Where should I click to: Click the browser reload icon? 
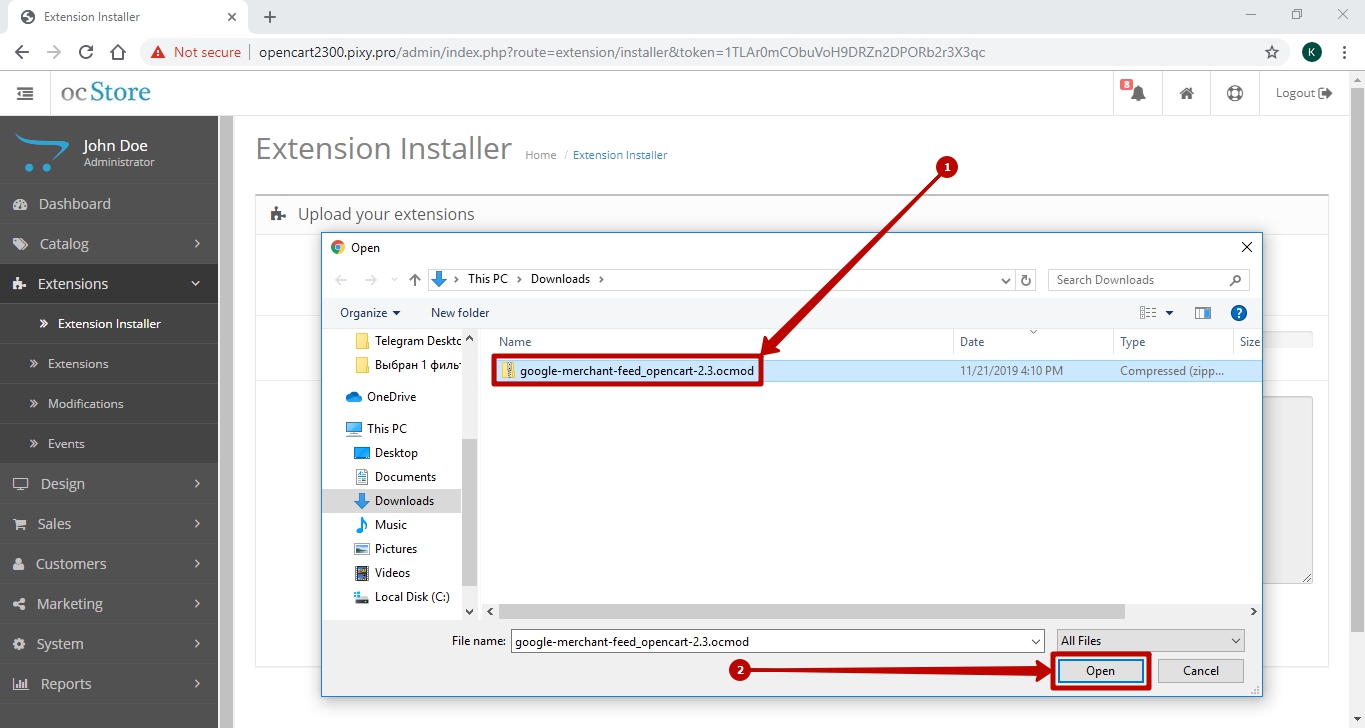(86, 52)
